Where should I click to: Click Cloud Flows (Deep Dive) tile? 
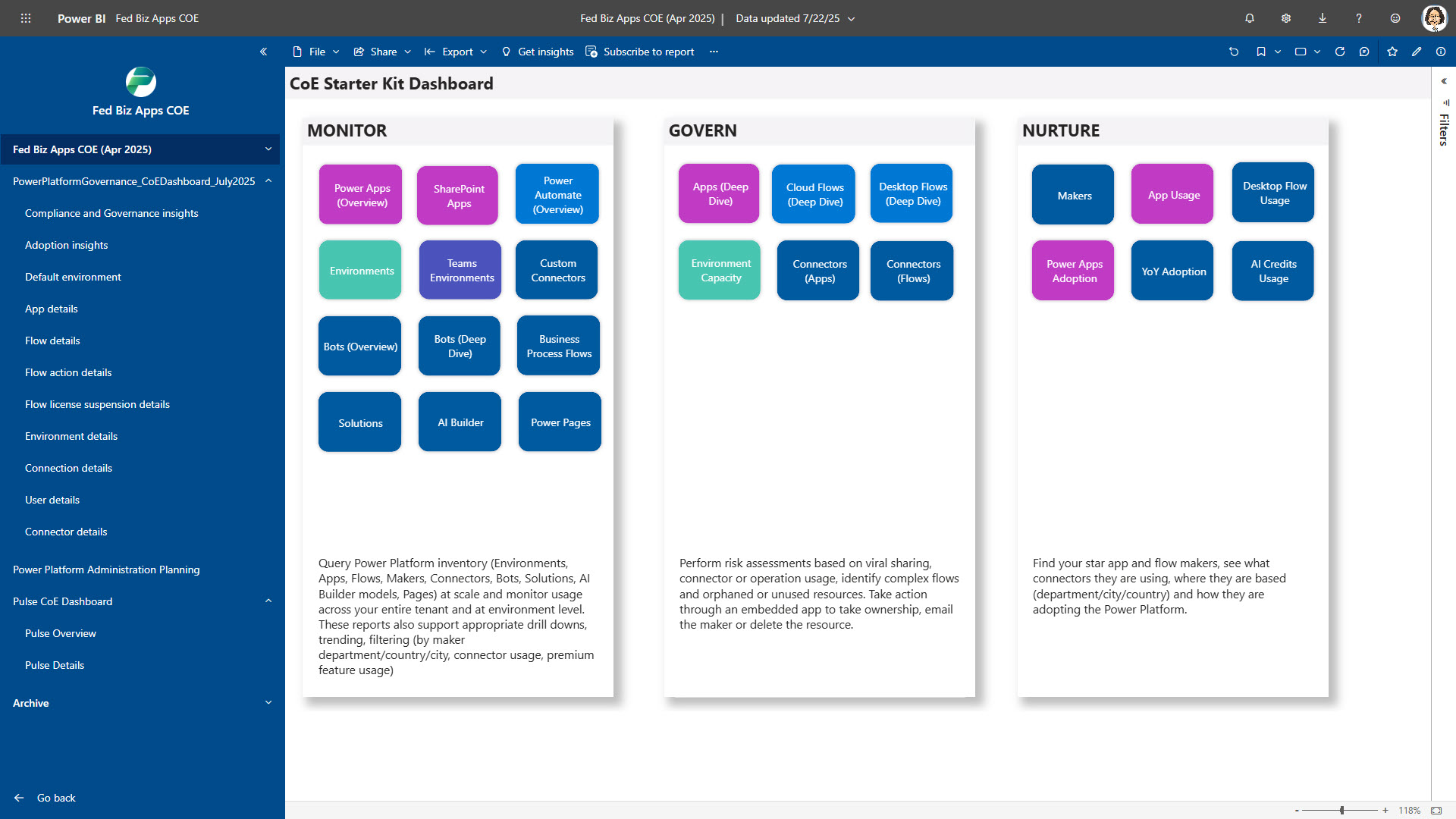814,194
